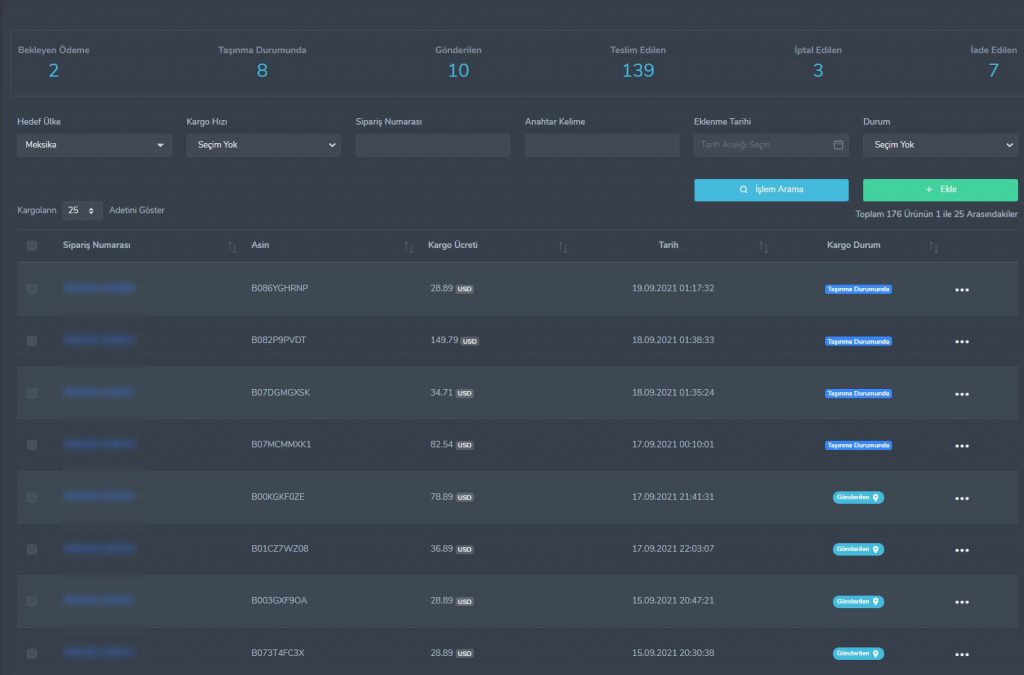Click the green Ekle button
Viewport: 1024px width, 675px height.
tap(940, 190)
